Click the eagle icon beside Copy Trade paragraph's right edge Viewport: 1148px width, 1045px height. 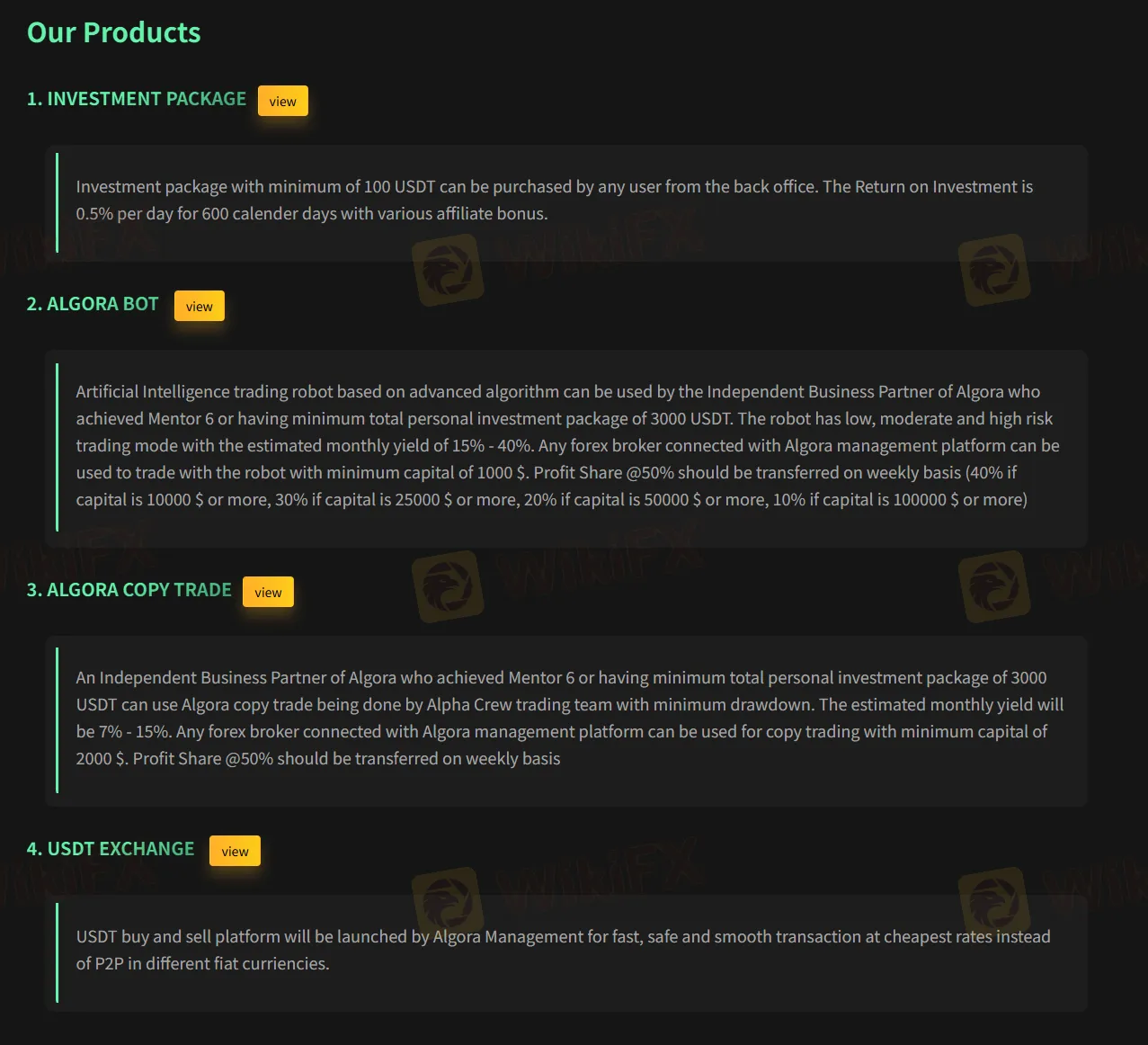[x=995, y=594]
